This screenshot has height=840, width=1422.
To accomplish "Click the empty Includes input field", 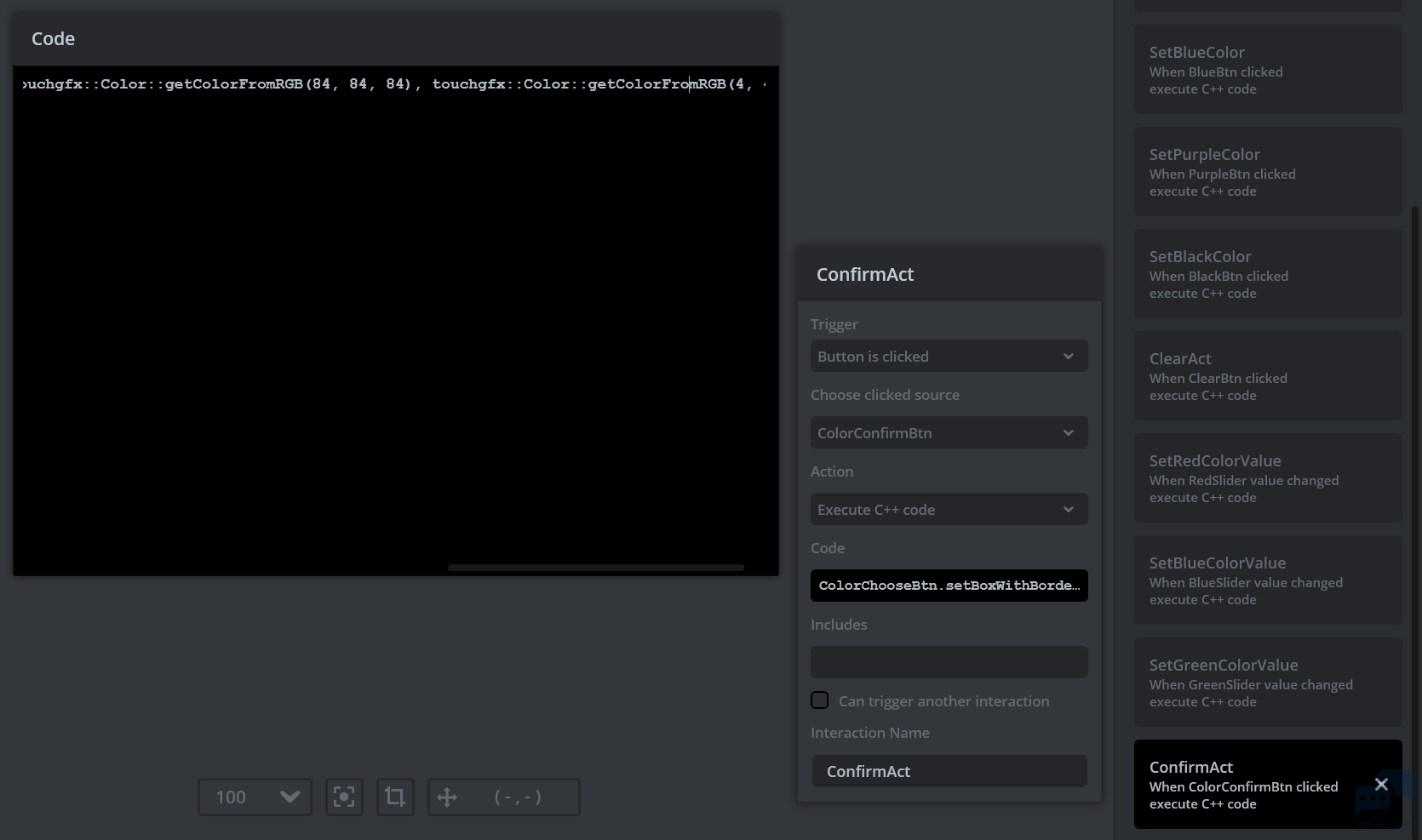I will pyautogui.click(x=949, y=662).
